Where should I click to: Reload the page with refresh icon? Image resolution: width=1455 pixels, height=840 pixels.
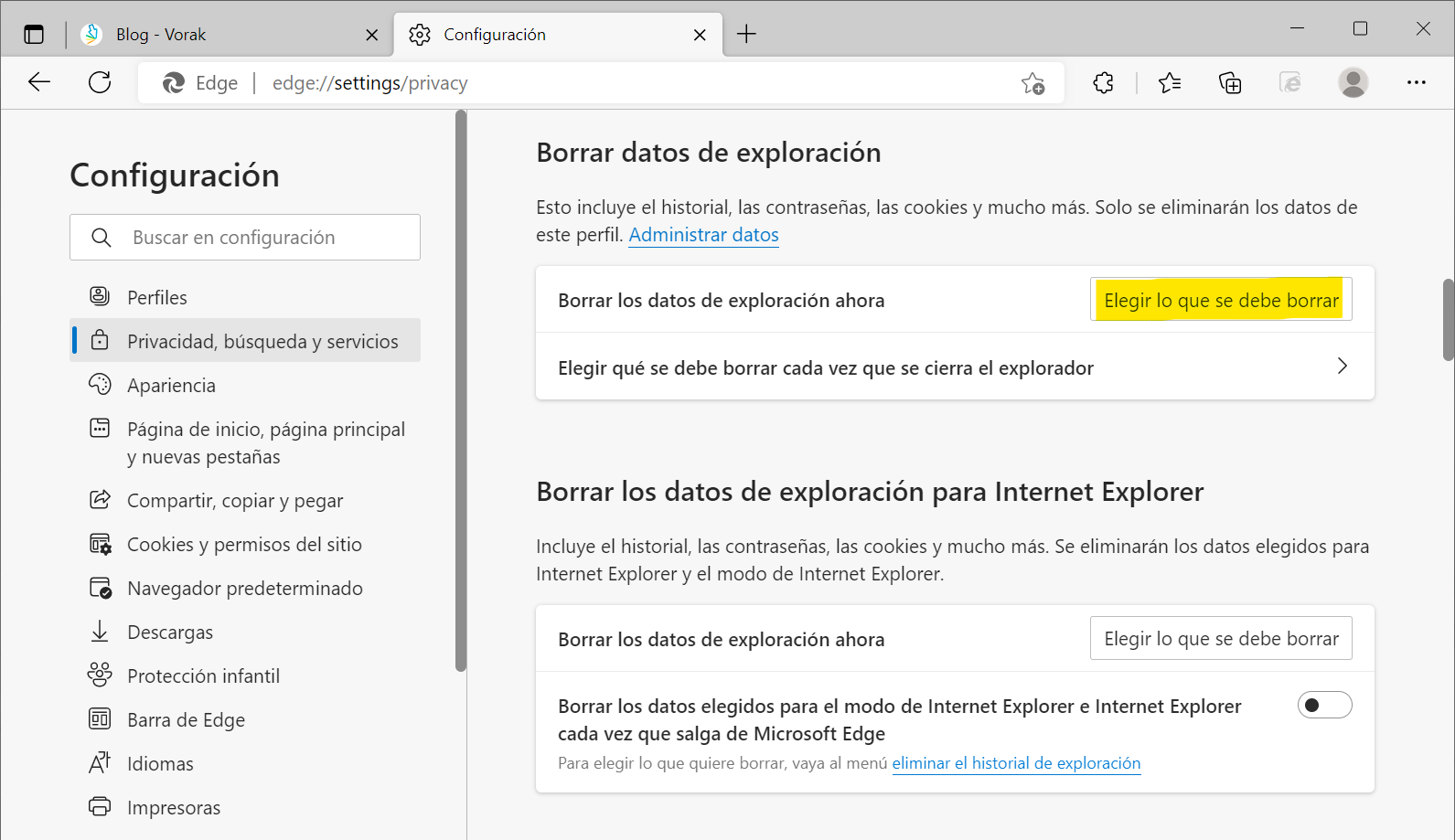point(100,82)
